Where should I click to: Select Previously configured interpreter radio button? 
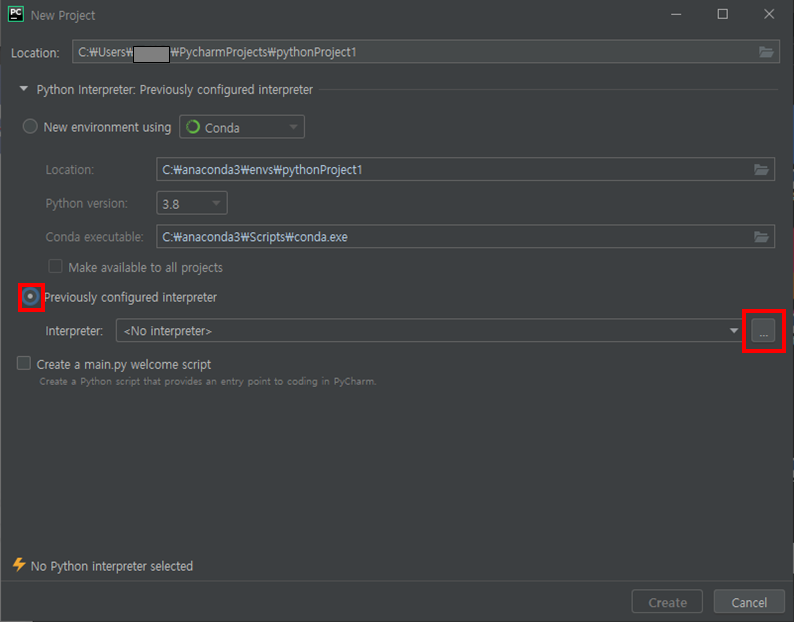30,297
